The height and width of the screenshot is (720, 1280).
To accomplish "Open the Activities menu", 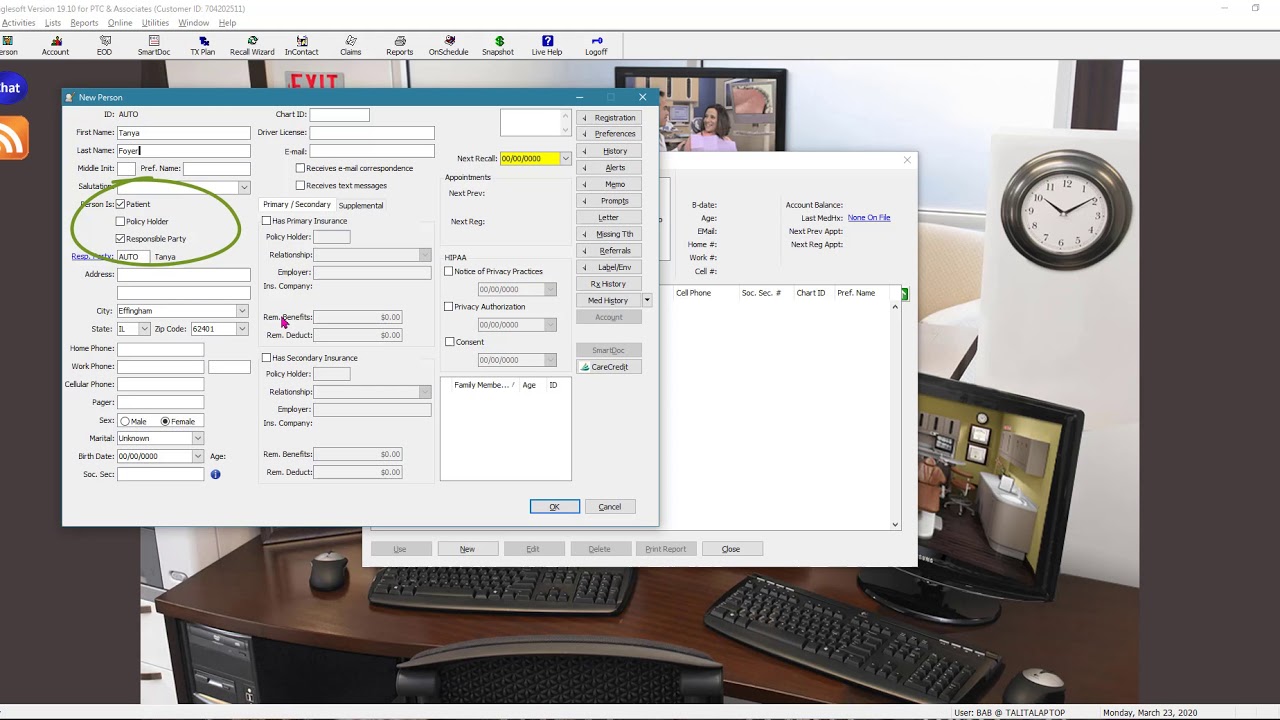I will (x=17, y=23).
